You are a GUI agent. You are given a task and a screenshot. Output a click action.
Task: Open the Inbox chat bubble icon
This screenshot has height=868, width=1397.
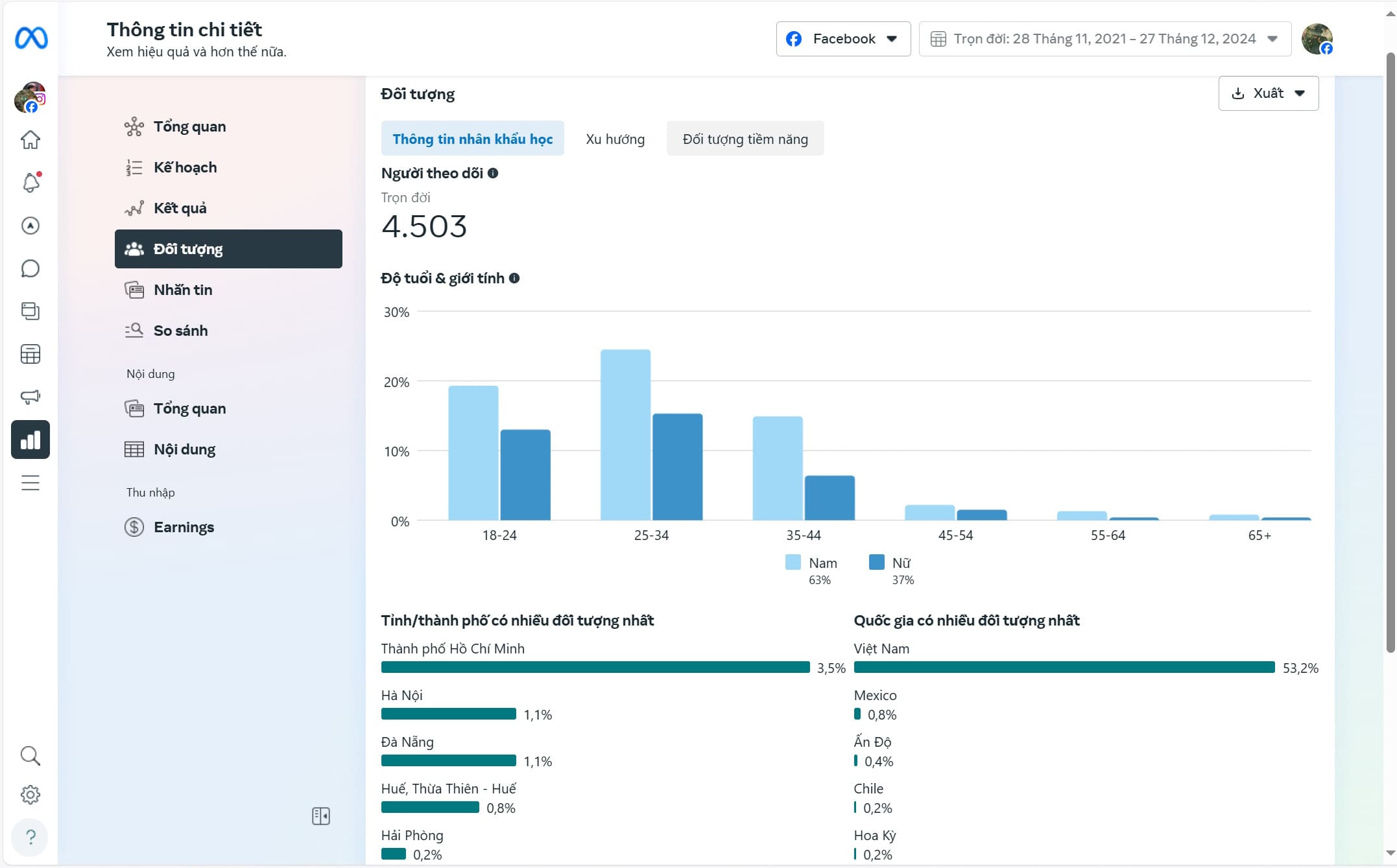30,268
